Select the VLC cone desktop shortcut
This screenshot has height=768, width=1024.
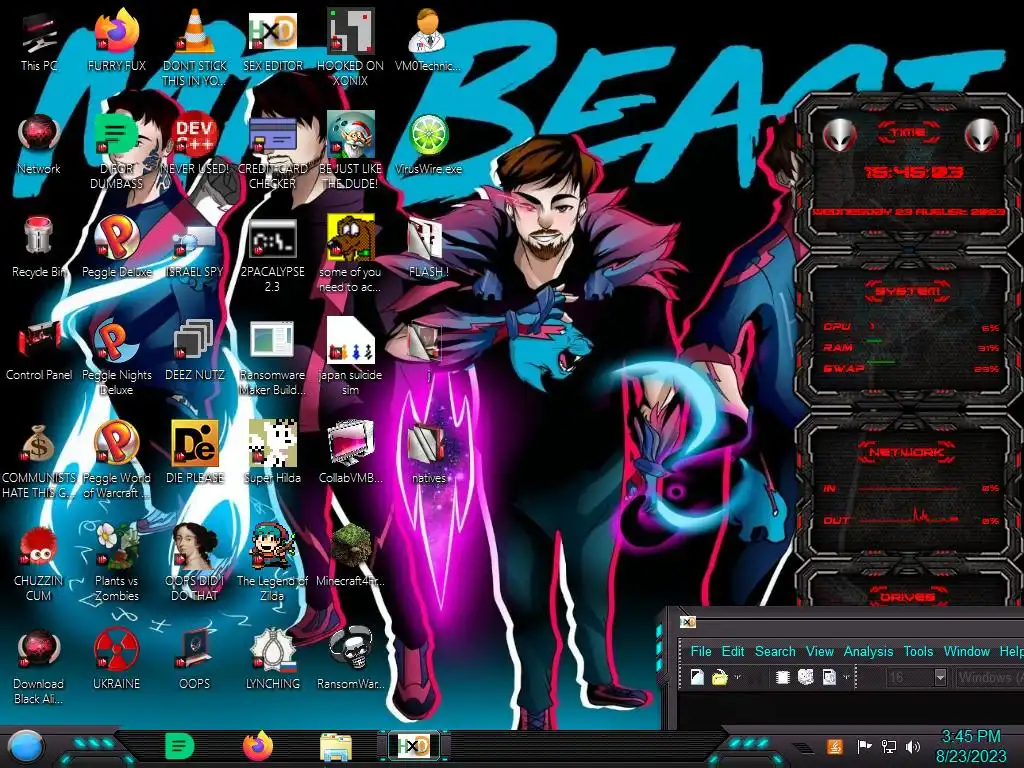click(x=195, y=47)
